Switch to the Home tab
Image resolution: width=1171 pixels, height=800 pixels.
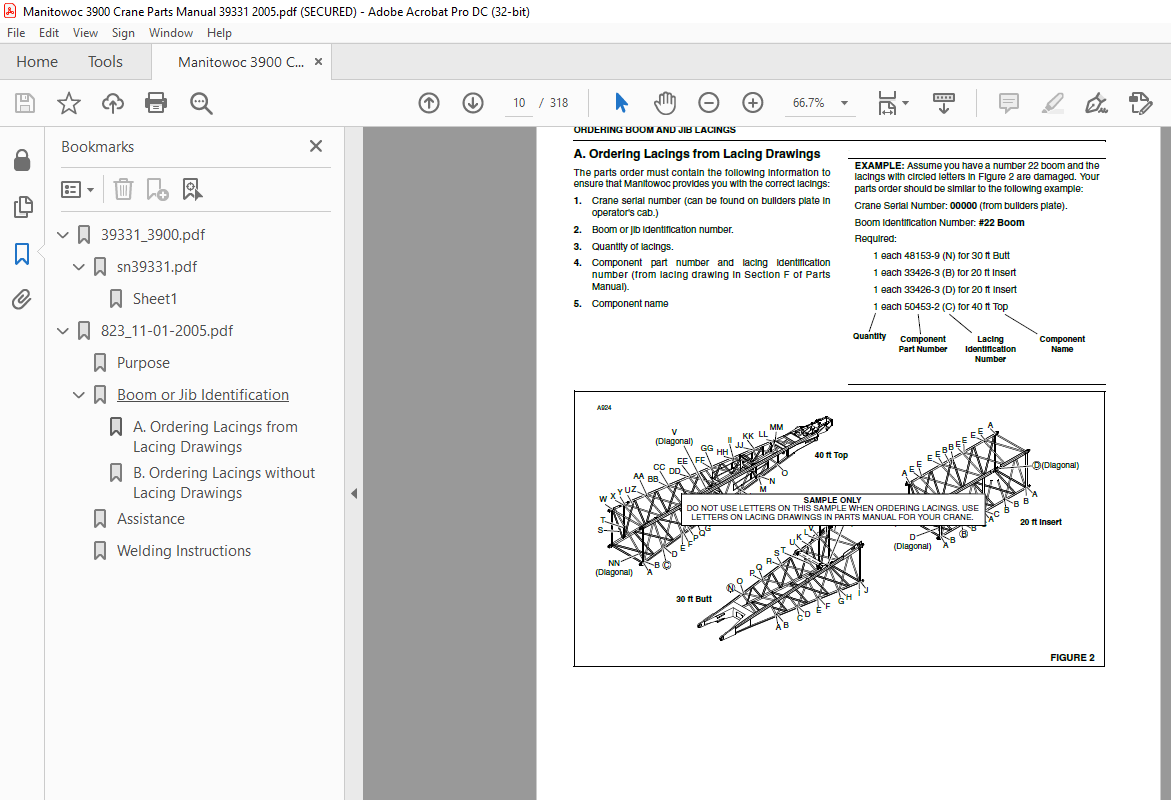pos(37,62)
